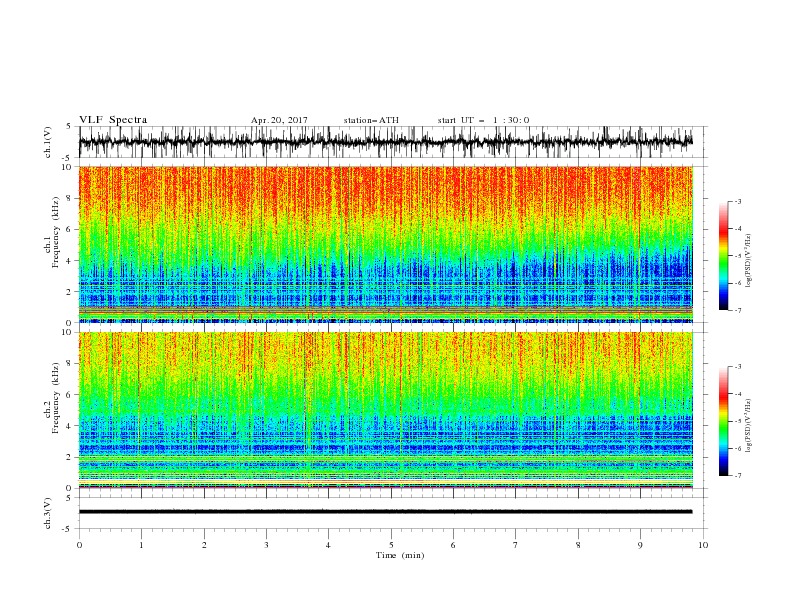Click the "VLF Spectra" title text
Viewport: 792px width, 612px height.
click(x=113, y=120)
